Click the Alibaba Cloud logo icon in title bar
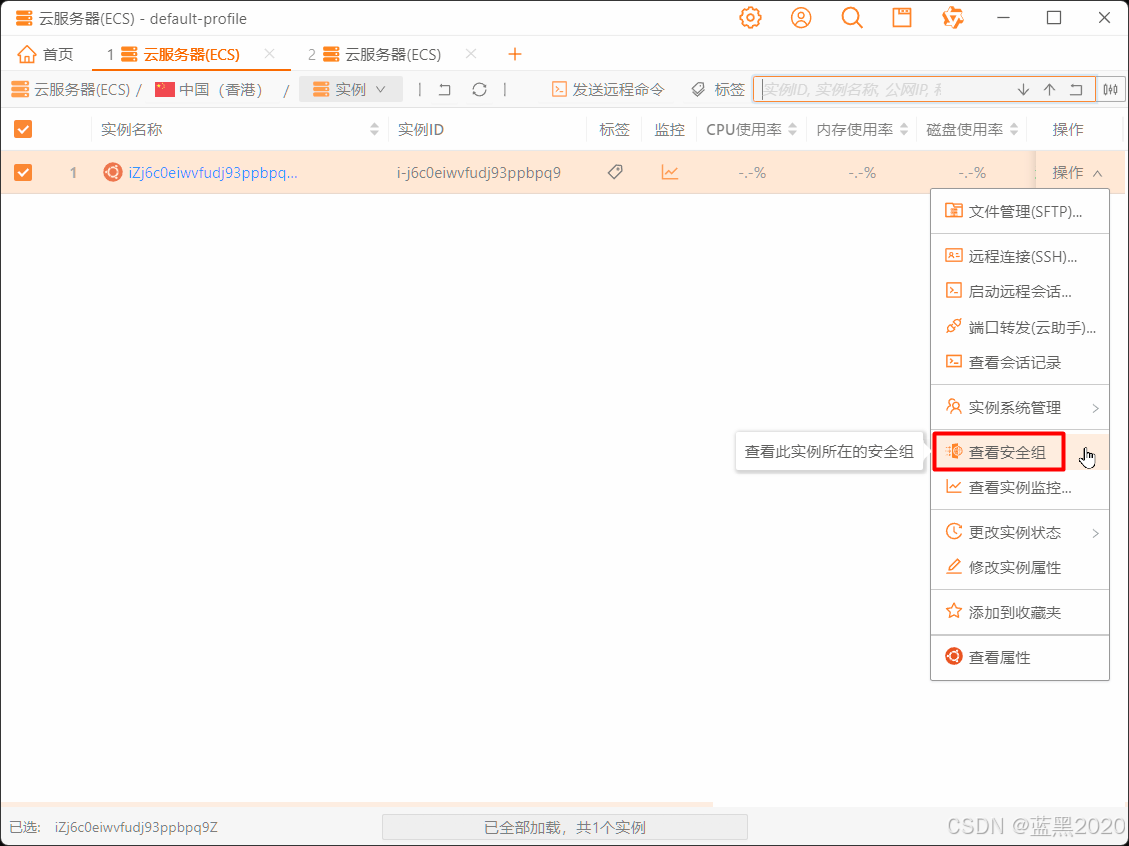Image resolution: width=1129 pixels, height=846 pixels. [x=953, y=18]
